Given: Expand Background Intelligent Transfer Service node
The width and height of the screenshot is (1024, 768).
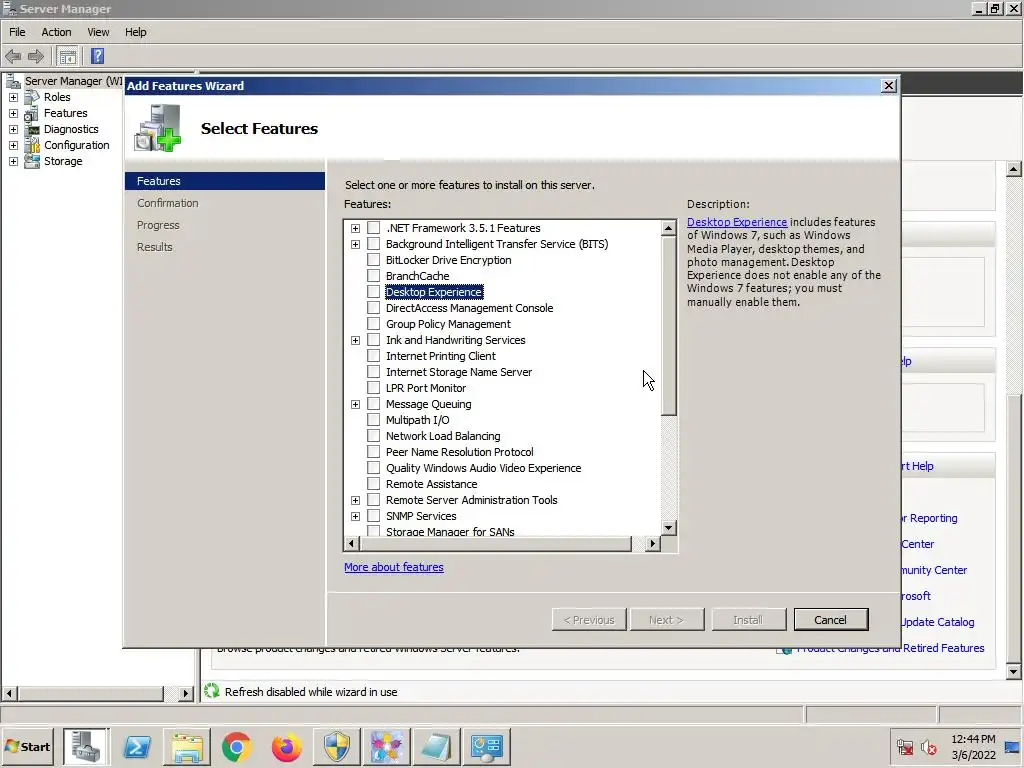Looking at the screenshot, I should point(355,244).
